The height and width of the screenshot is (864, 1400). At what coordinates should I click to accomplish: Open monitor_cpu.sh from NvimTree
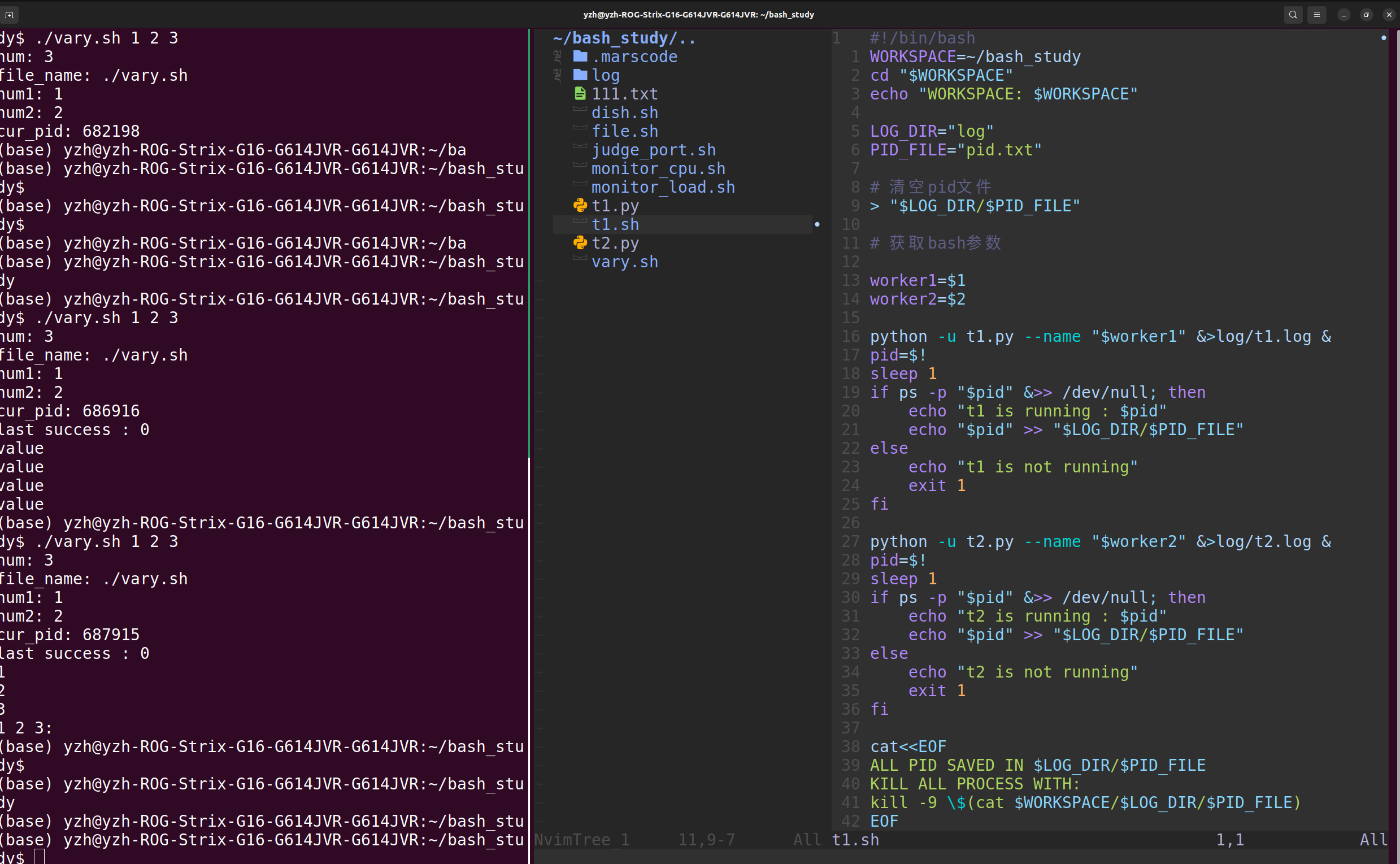659,168
